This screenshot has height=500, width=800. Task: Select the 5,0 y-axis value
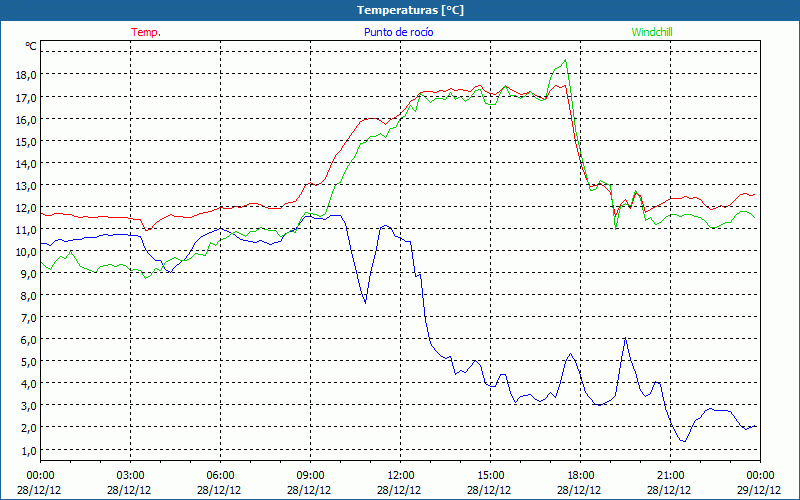point(28,362)
